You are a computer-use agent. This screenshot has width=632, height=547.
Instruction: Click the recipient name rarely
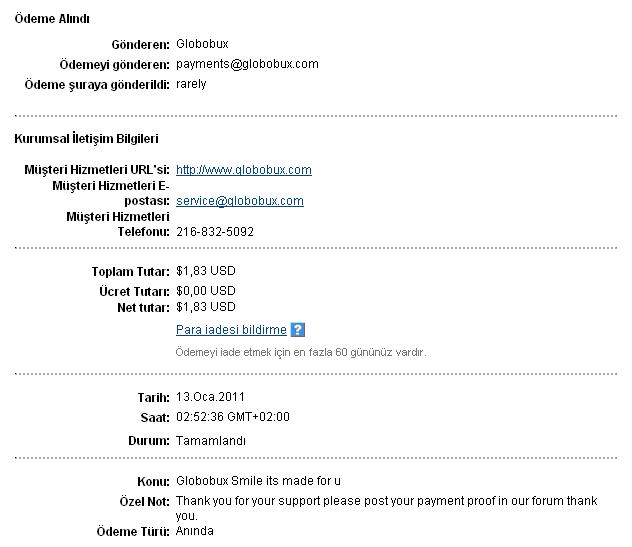[x=191, y=84]
